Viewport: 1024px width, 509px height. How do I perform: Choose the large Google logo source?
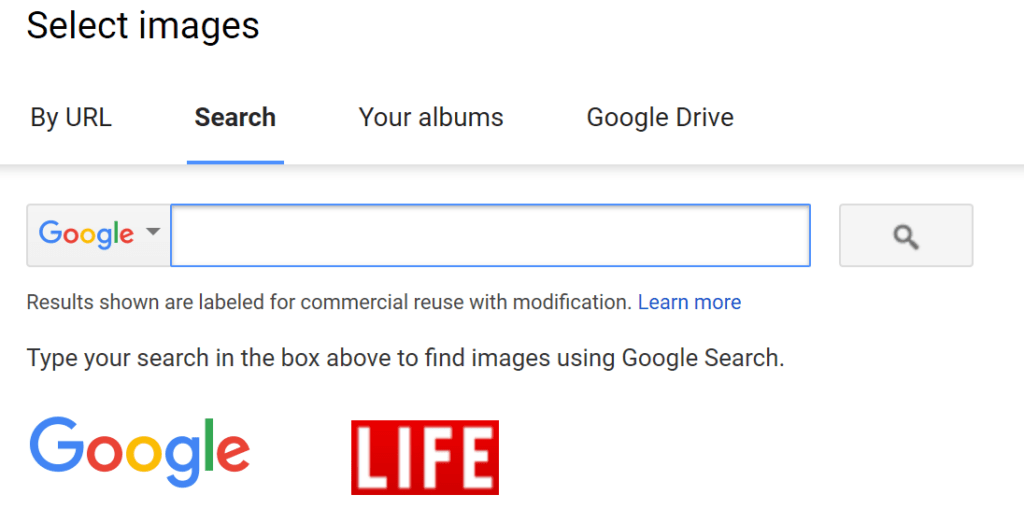click(x=139, y=452)
